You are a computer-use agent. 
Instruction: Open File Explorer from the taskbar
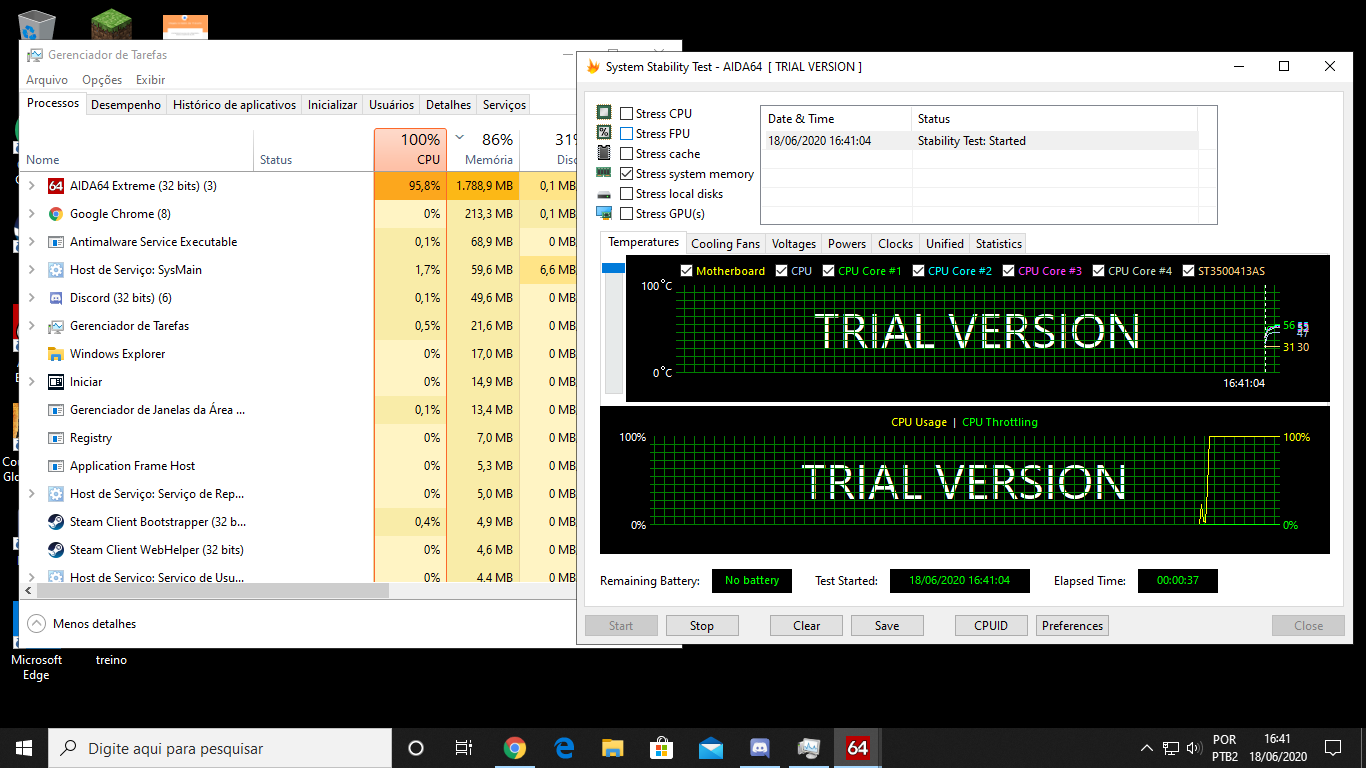[613, 748]
